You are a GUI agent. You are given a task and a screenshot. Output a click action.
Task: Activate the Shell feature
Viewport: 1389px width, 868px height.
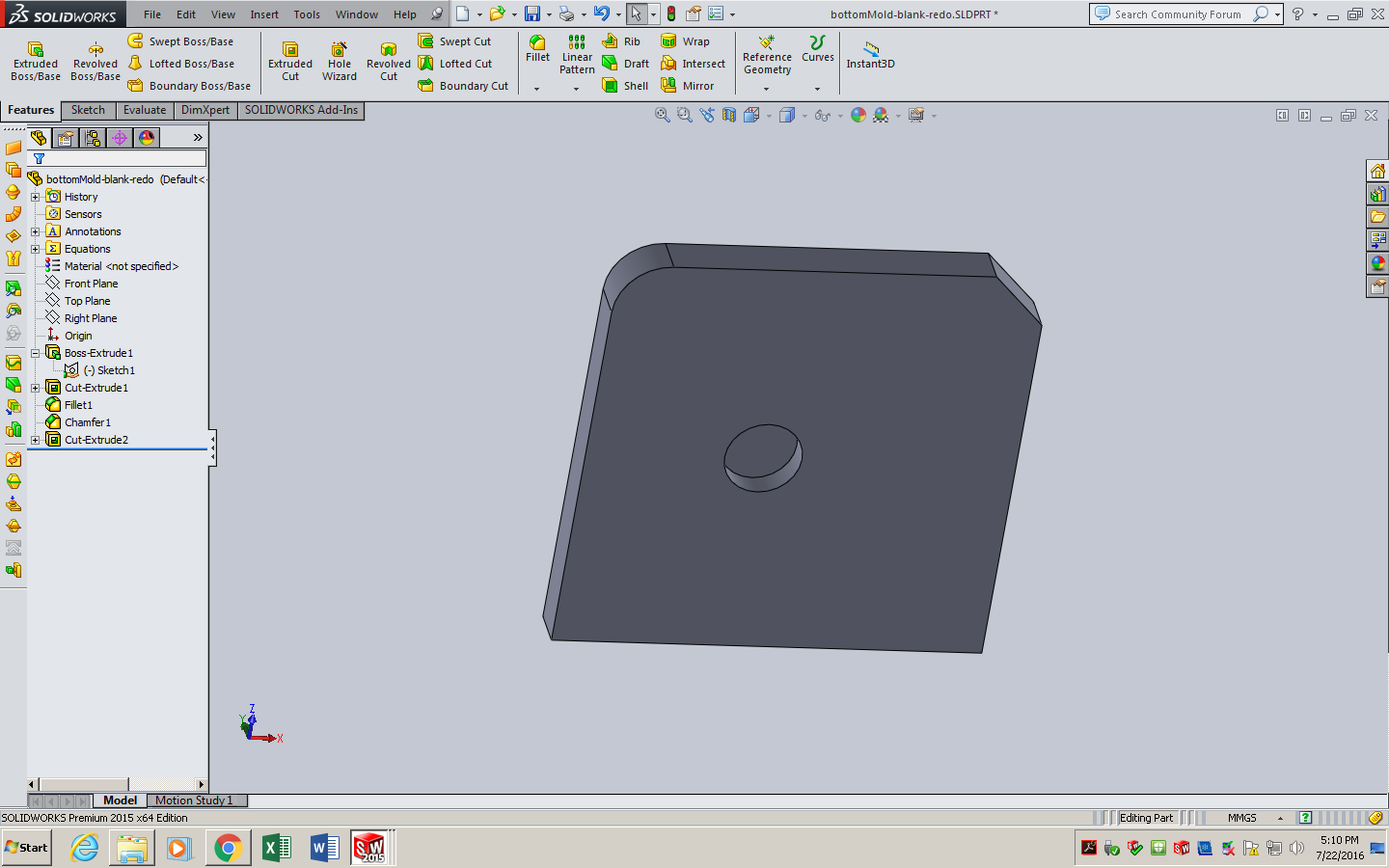[625, 85]
